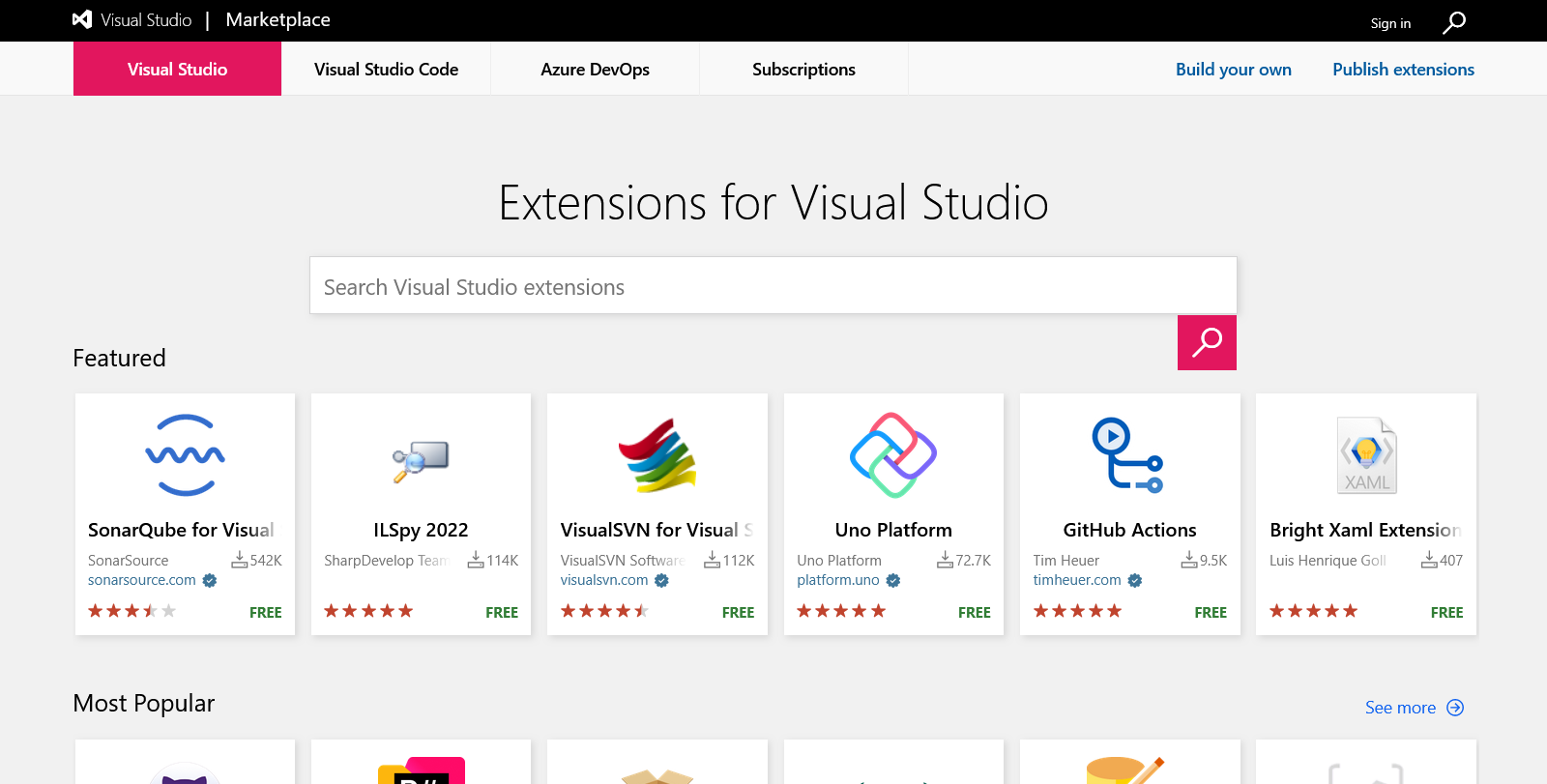The width and height of the screenshot is (1547, 784).
Task: Click the GitHub Actions star rating
Action: click(1077, 611)
